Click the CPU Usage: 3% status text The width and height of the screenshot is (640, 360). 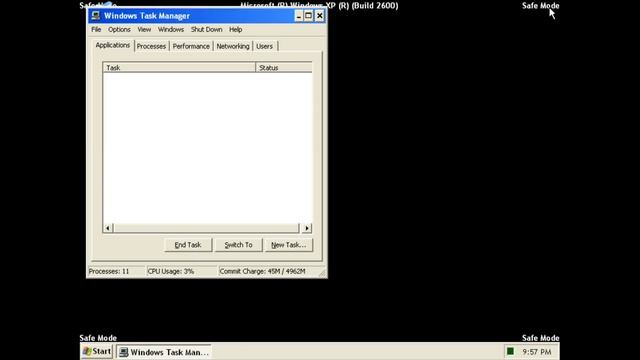coord(171,271)
